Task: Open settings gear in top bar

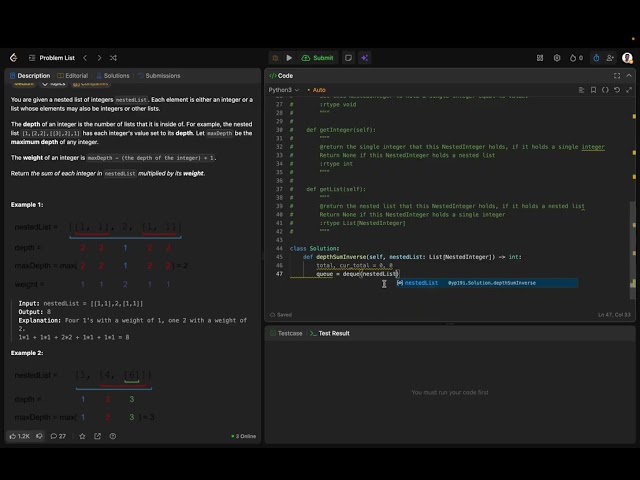Action: click(x=557, y=58)
